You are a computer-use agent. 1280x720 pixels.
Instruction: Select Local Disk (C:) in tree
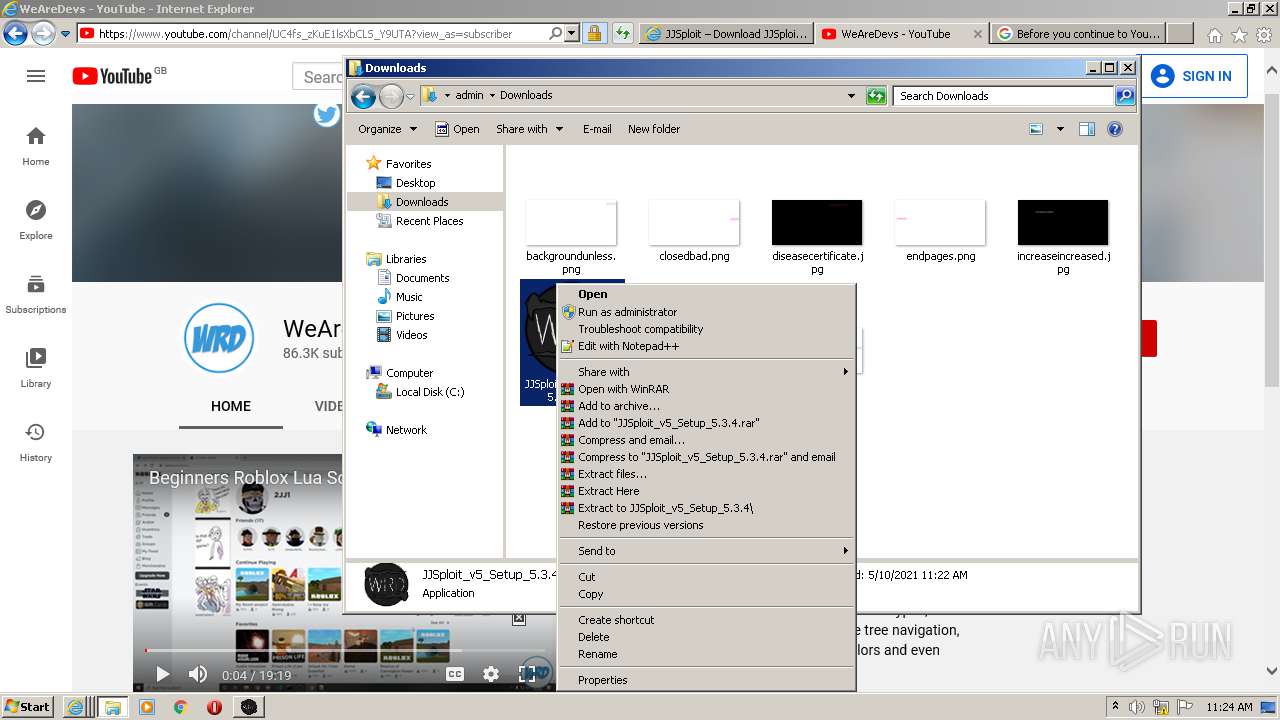point(430,392)
